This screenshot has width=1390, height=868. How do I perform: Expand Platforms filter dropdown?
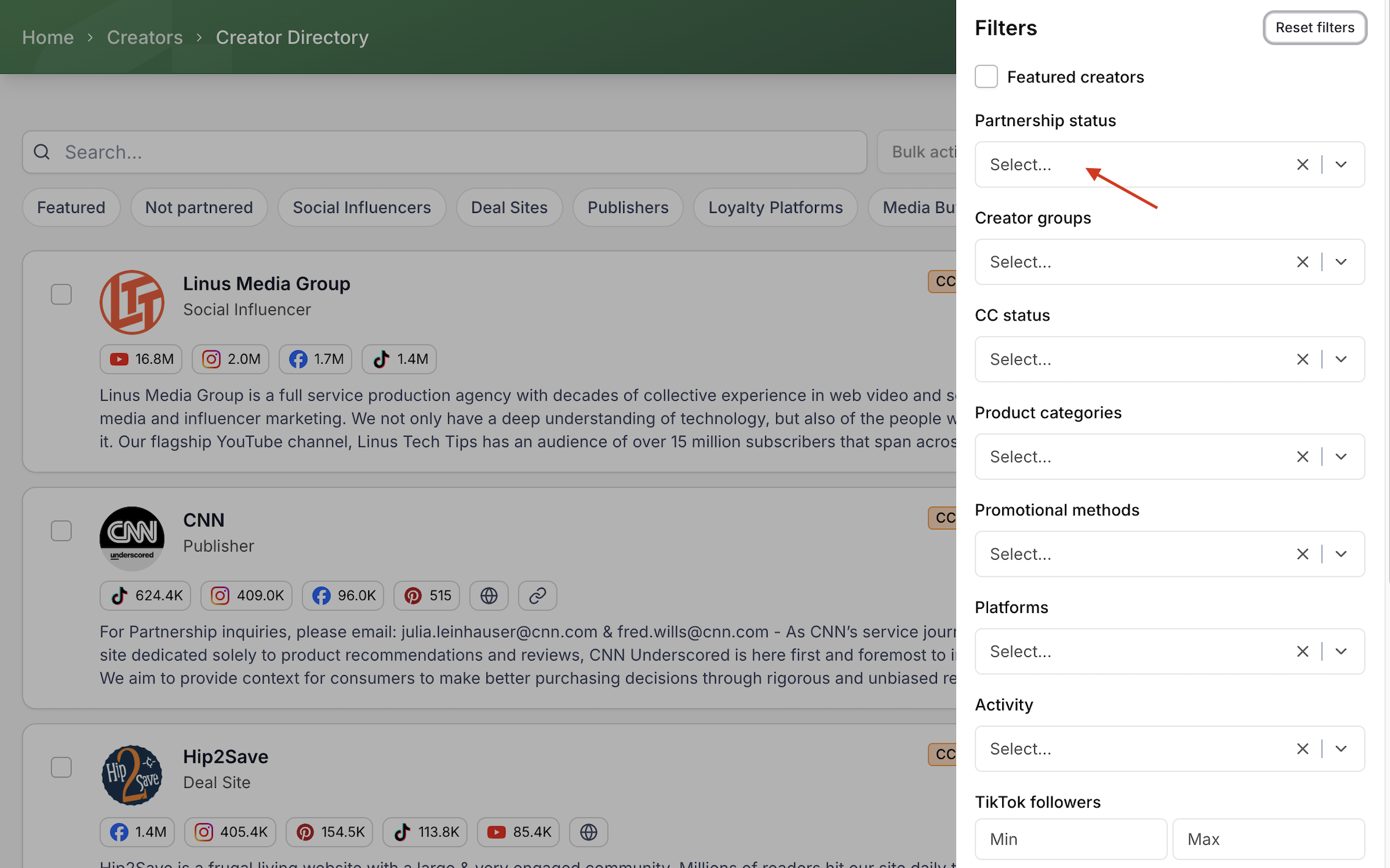tap(1341, 651)
